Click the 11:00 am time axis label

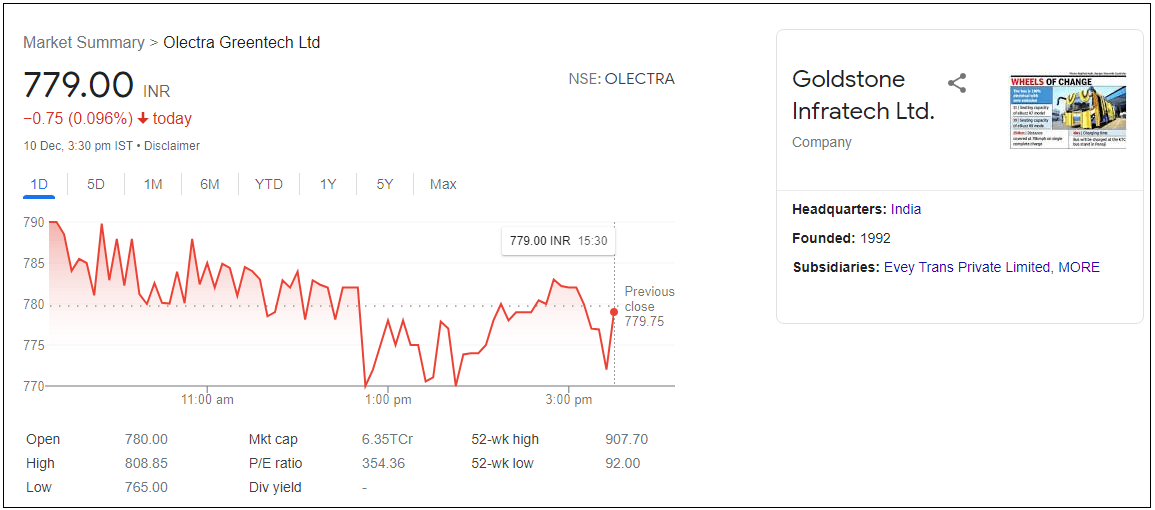[x=208, y=400]
